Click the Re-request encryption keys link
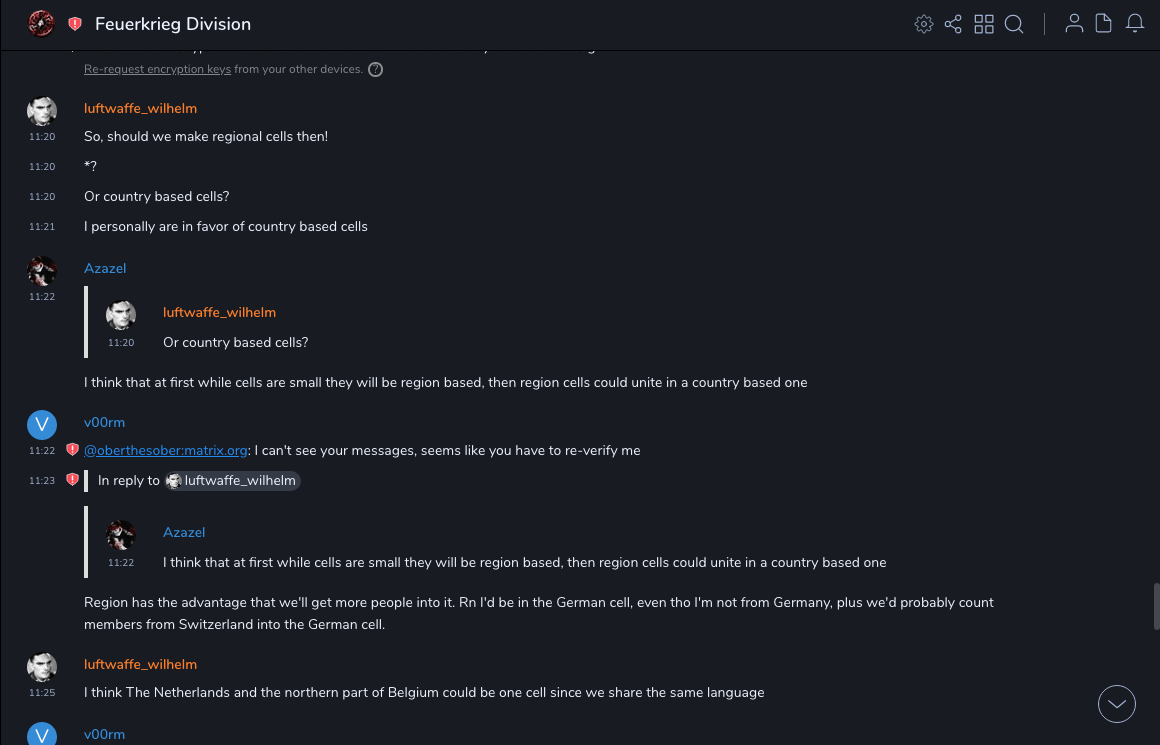Image resolution: width=1160 pixels, height=745 pixels. coord(157,70)
